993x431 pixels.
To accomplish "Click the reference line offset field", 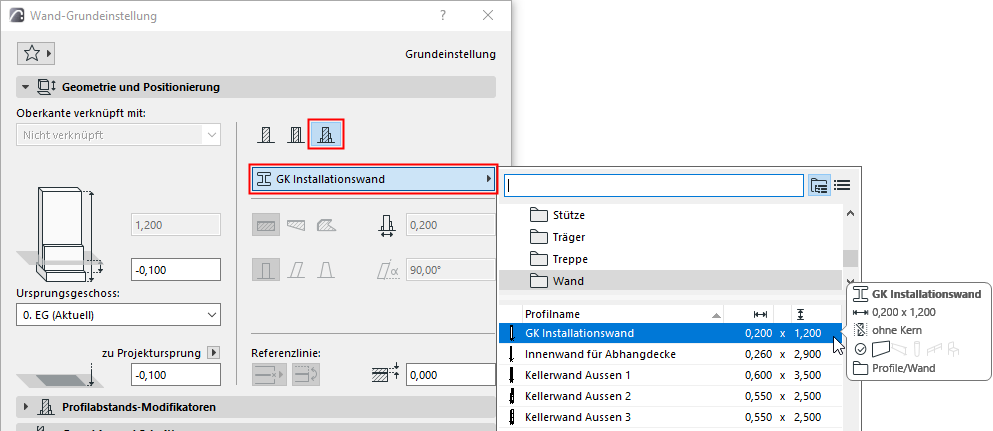I will [449, 374].
